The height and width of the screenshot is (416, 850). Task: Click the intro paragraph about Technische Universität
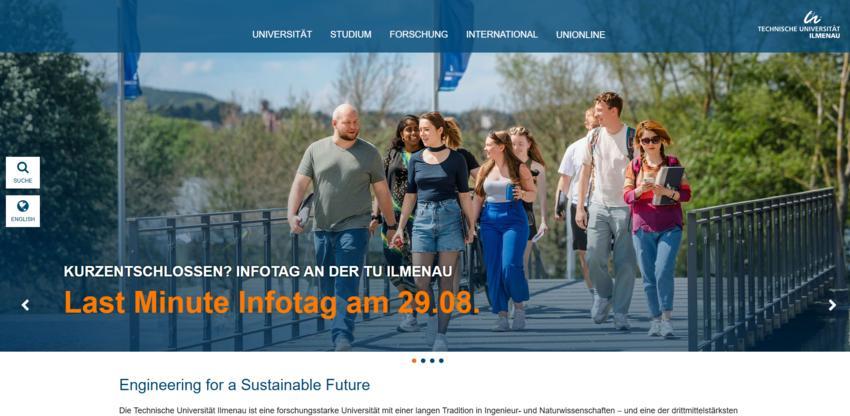(x=428, y=411)
